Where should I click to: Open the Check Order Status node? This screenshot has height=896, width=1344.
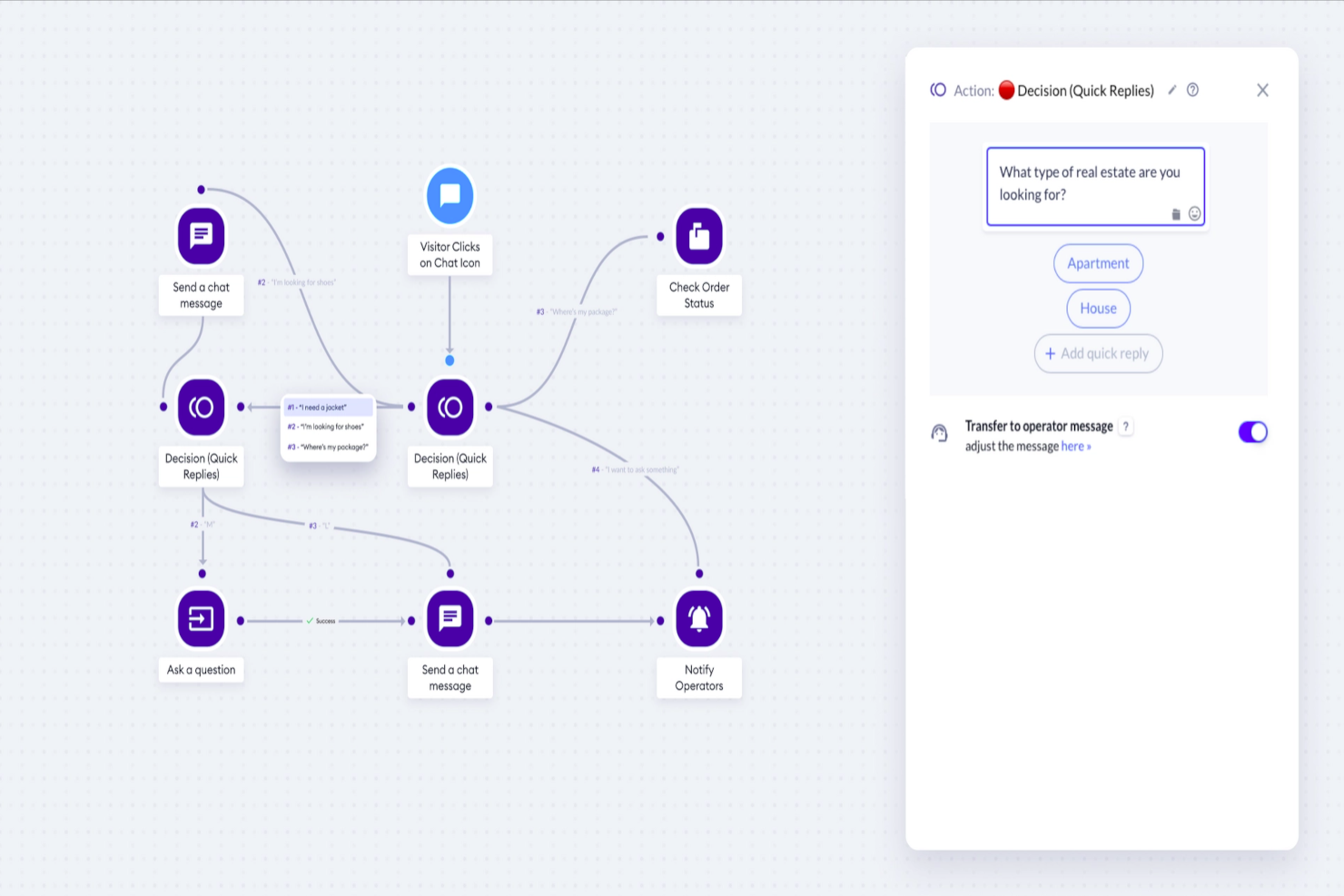698,235
